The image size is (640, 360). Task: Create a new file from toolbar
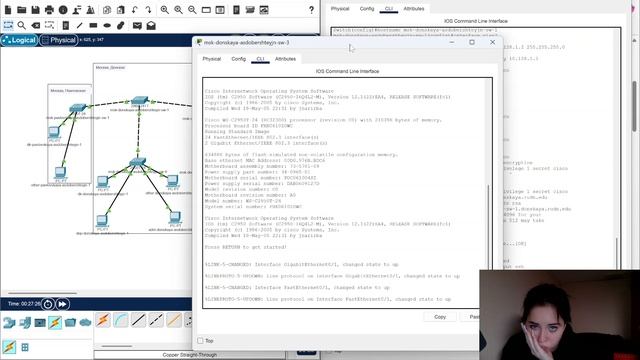pos(8,10)
